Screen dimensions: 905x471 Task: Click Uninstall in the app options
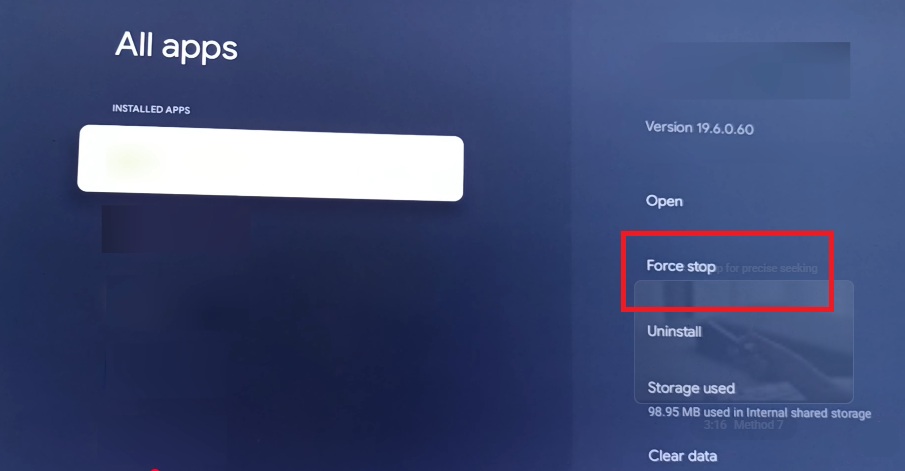[x=674, y=331]
